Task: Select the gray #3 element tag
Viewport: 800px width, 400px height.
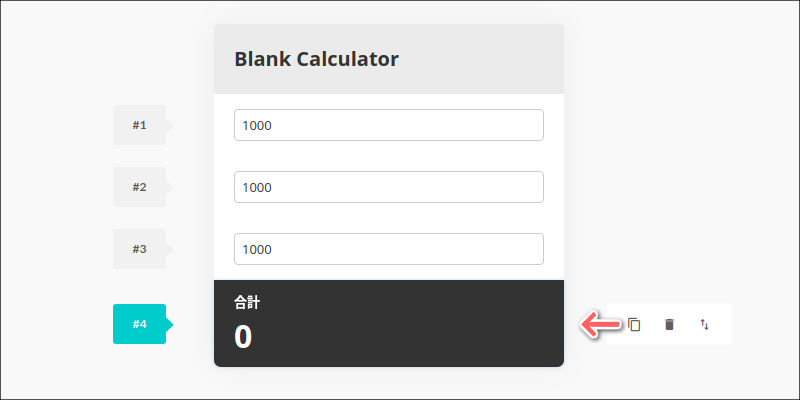Action: tap(139, 249)
